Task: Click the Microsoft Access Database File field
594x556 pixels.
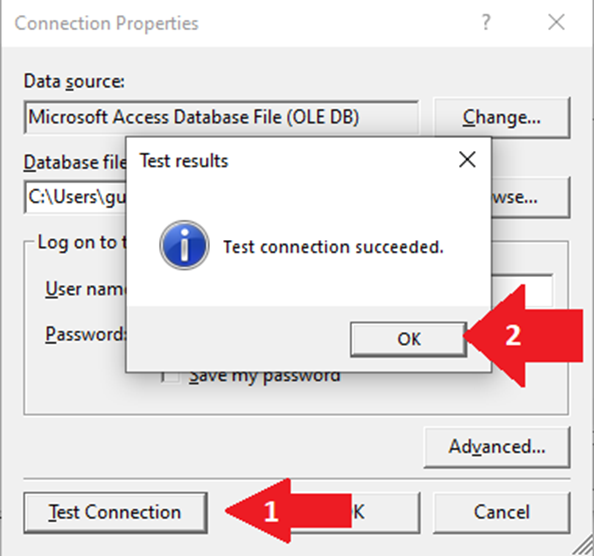Action: coord(221,117)
